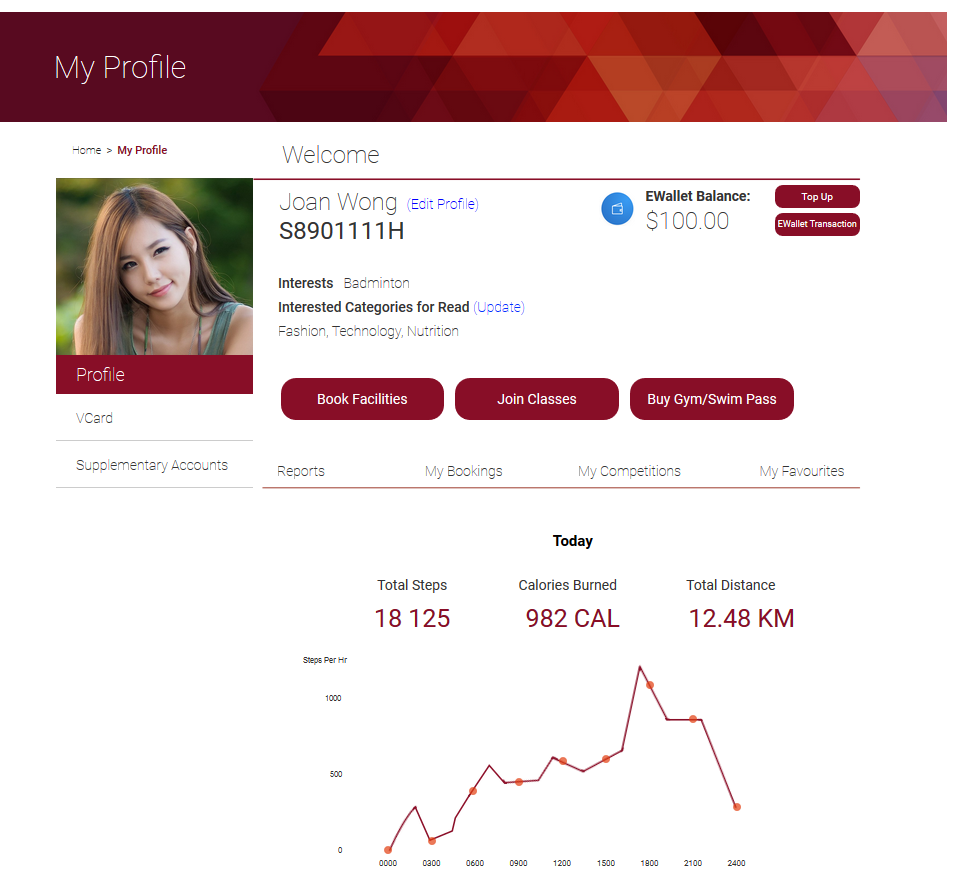Click the Fashion, Technology, Nutrition categories text
The height and width of the screenshot is (873, 953).
pos(368,331)
